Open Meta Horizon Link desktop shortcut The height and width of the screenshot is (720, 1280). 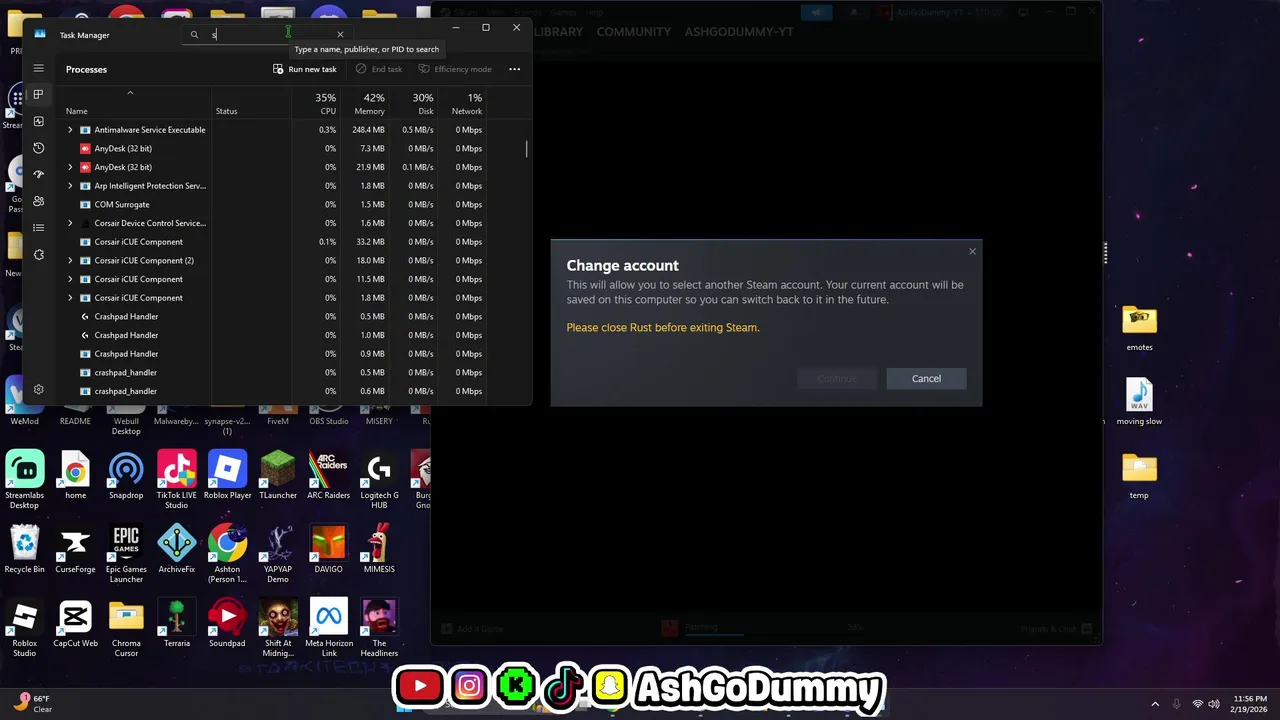click(x=328, y=627)
